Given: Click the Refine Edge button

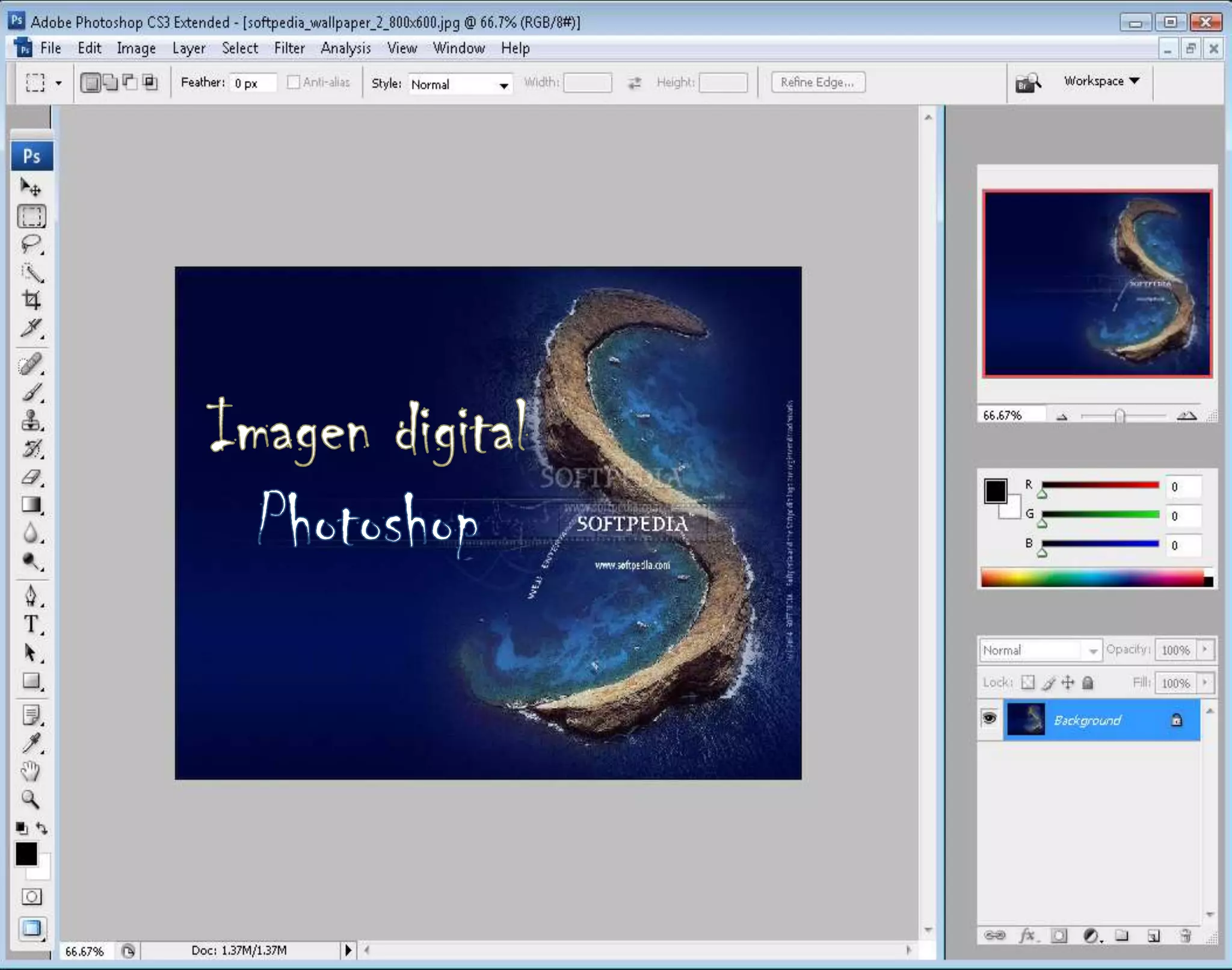Looking at the screenshot, I should [818, 82].
